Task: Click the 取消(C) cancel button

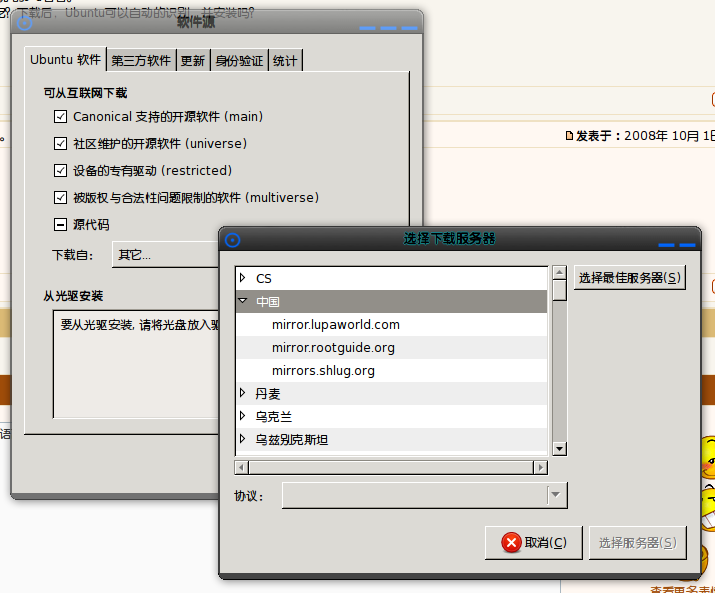Action: click(534, 543)
